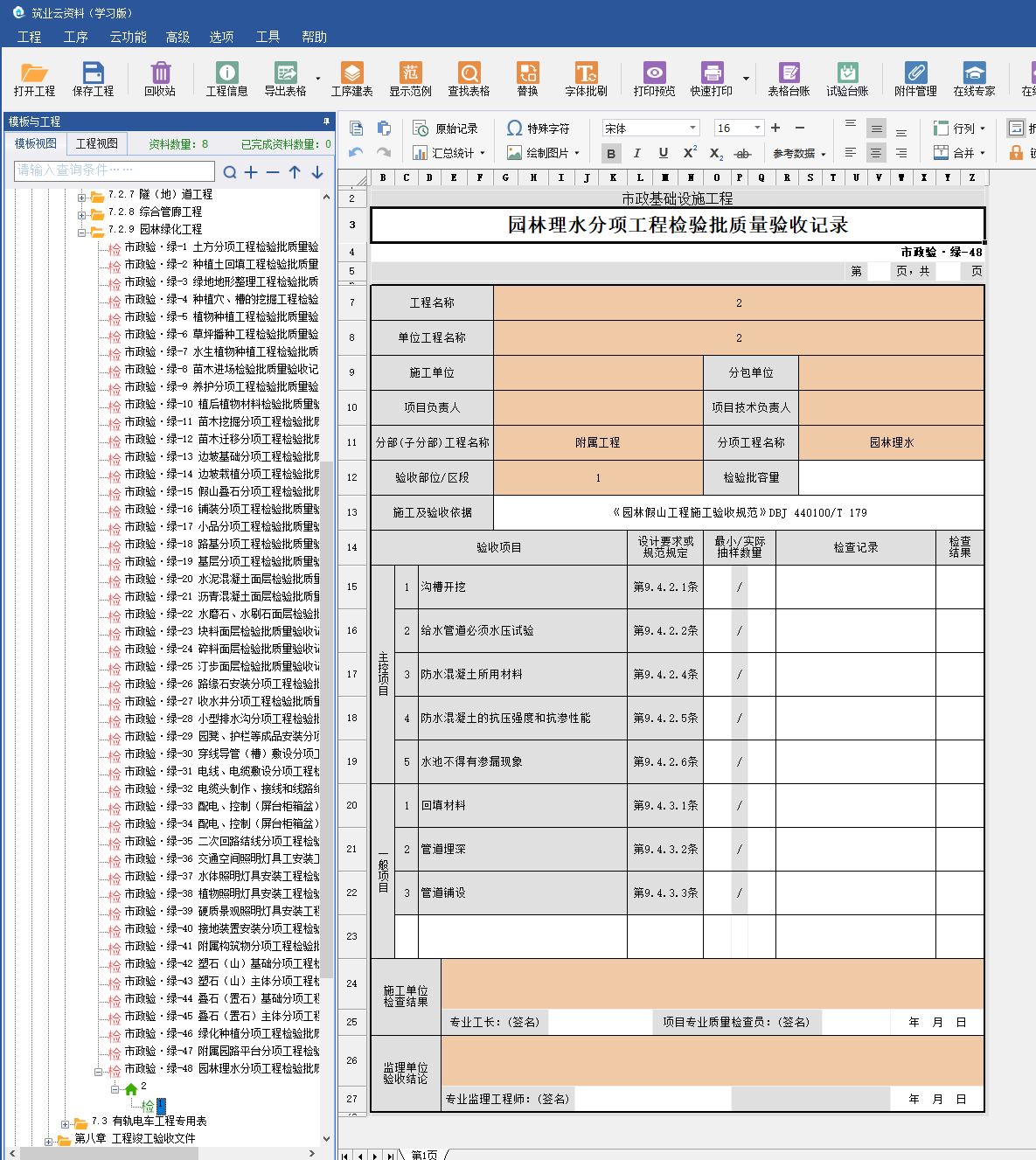The image size is (1036, 1160).
Task: Toggle italic formatting button
Action: point(637,154)
